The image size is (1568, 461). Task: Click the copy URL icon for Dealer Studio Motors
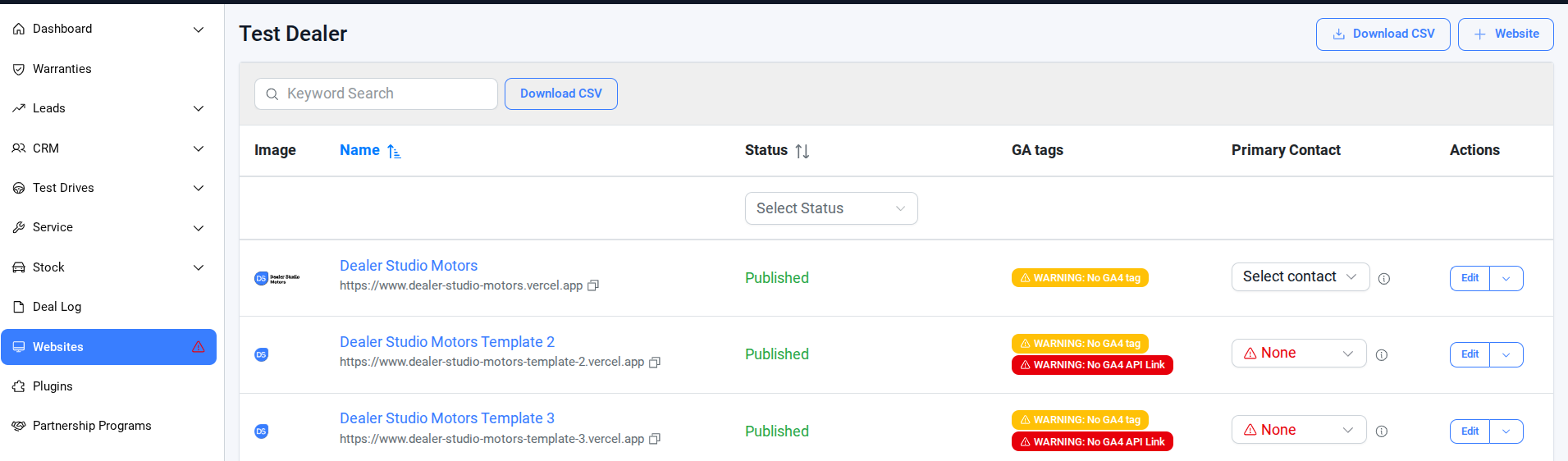593,285
